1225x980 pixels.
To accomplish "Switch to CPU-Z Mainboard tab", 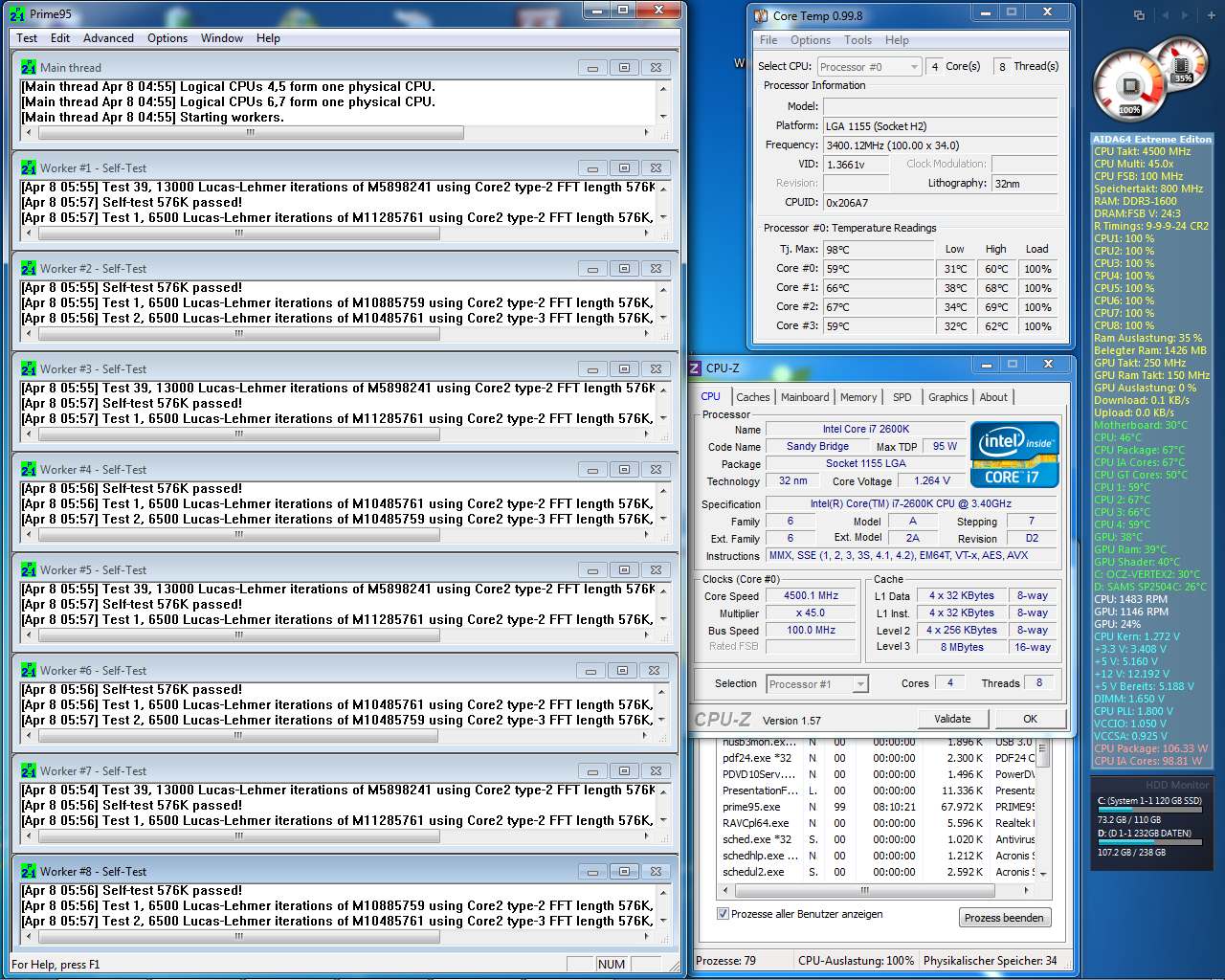I will [x=805, y=397].
